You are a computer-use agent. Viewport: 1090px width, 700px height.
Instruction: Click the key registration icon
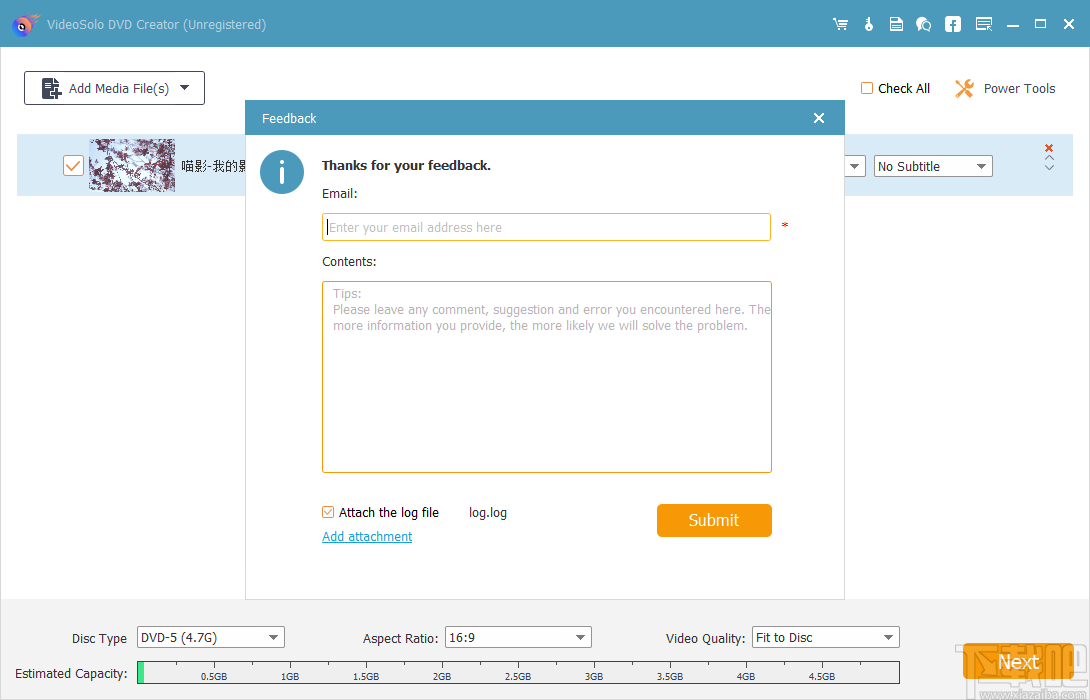click(868, 23)
